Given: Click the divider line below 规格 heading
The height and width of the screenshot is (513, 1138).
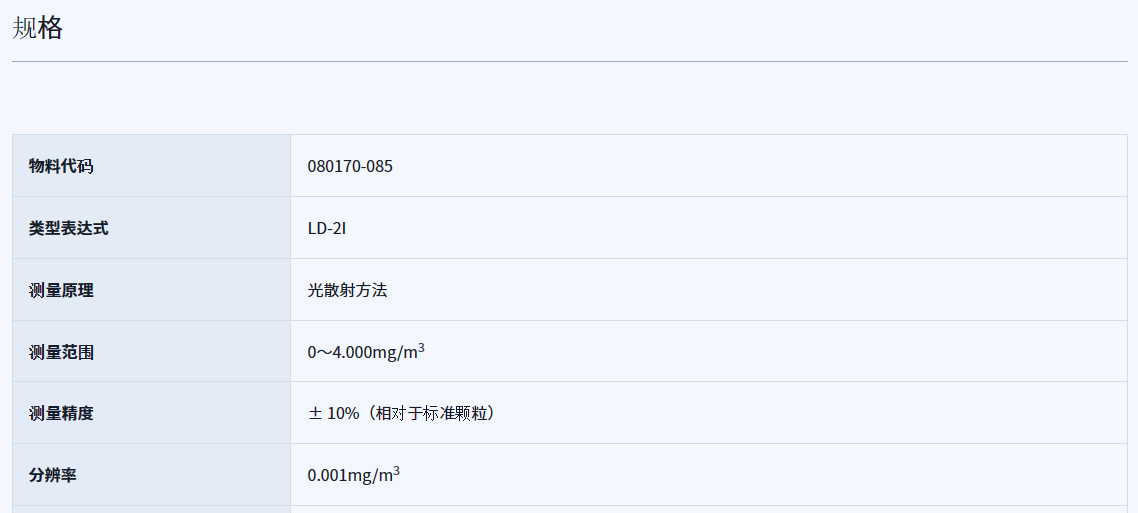Looking at the screenshot, I should (569, 62).
